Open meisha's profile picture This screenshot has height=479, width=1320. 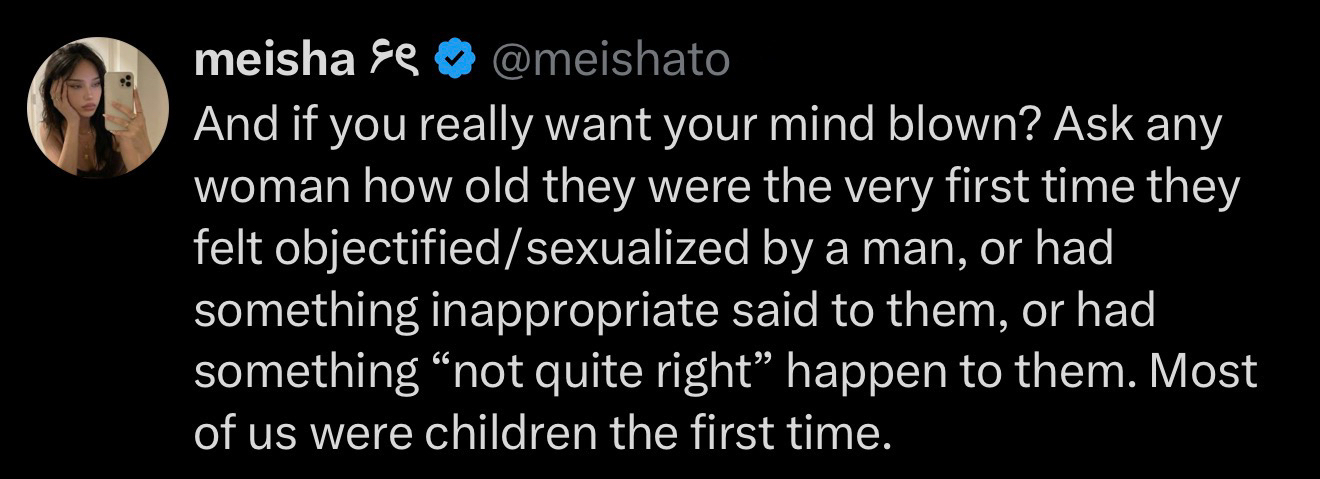pos(98,108)
